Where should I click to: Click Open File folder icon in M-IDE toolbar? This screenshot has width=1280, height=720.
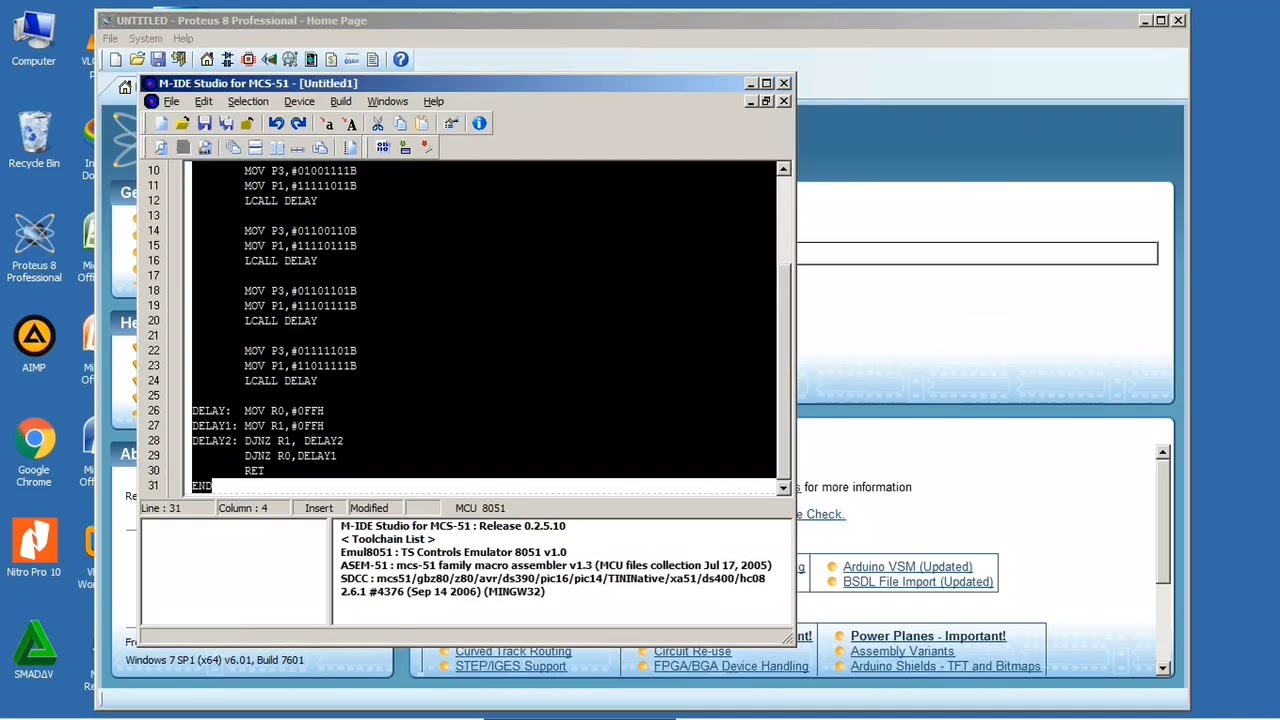[x=182, y=123]
